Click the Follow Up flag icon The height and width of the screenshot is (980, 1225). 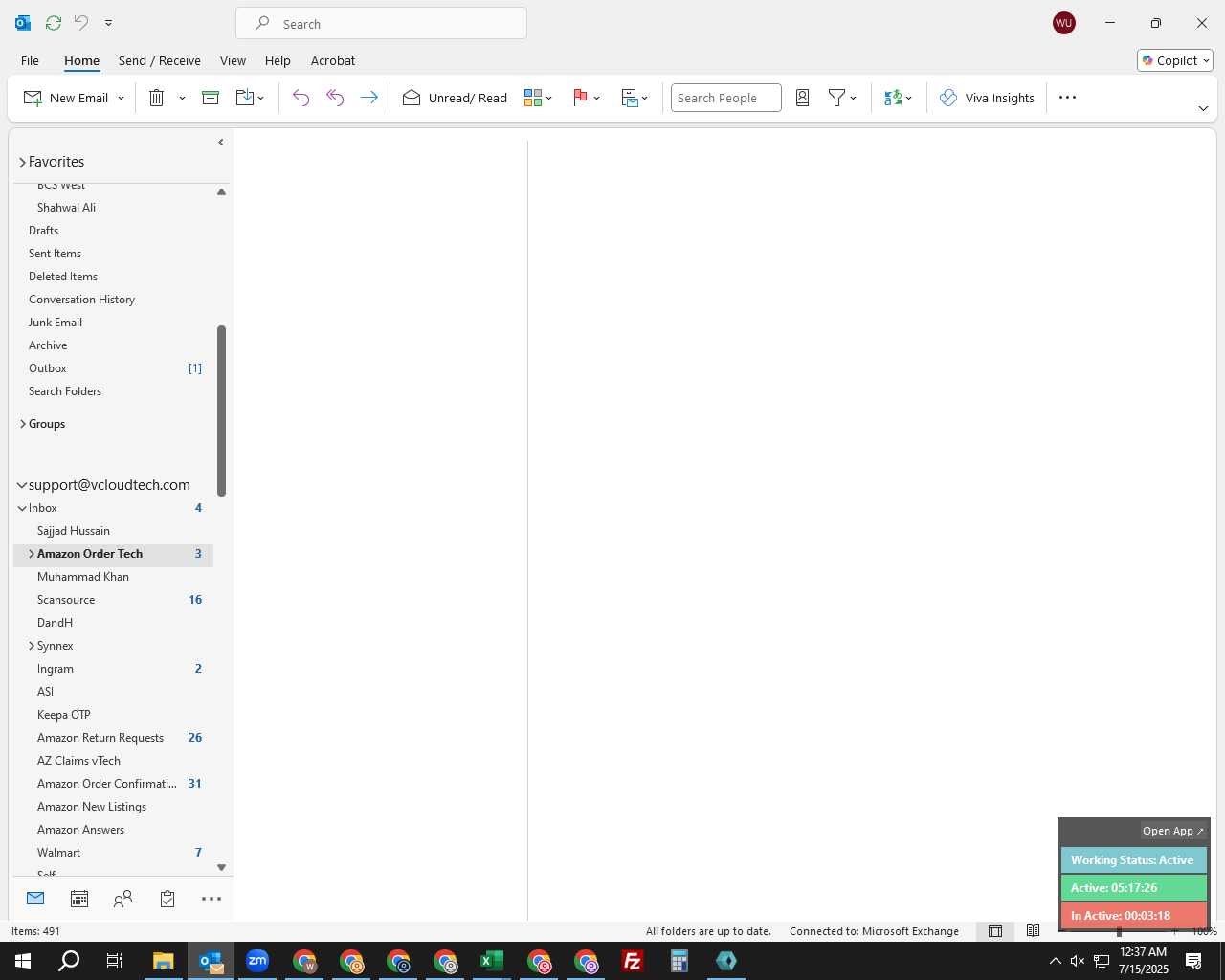click(x=580, y=98)
